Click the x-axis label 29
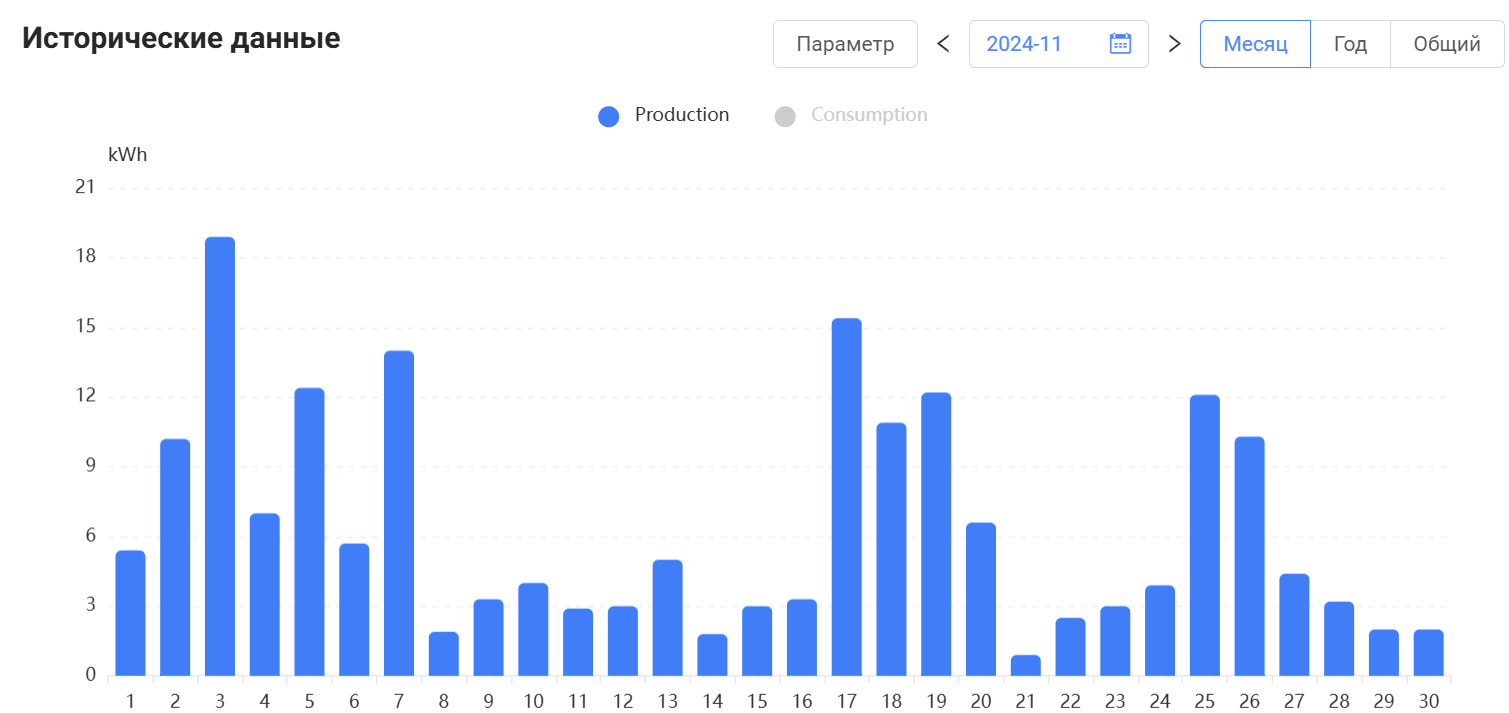 coord(1384,701)
